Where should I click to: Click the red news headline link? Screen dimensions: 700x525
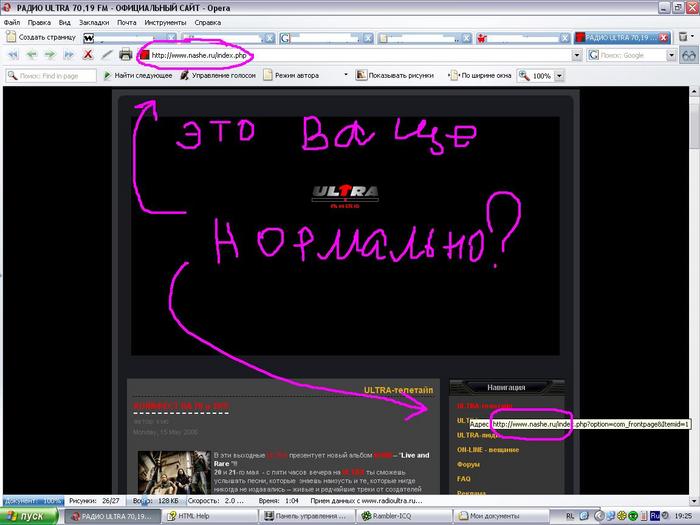181,406
